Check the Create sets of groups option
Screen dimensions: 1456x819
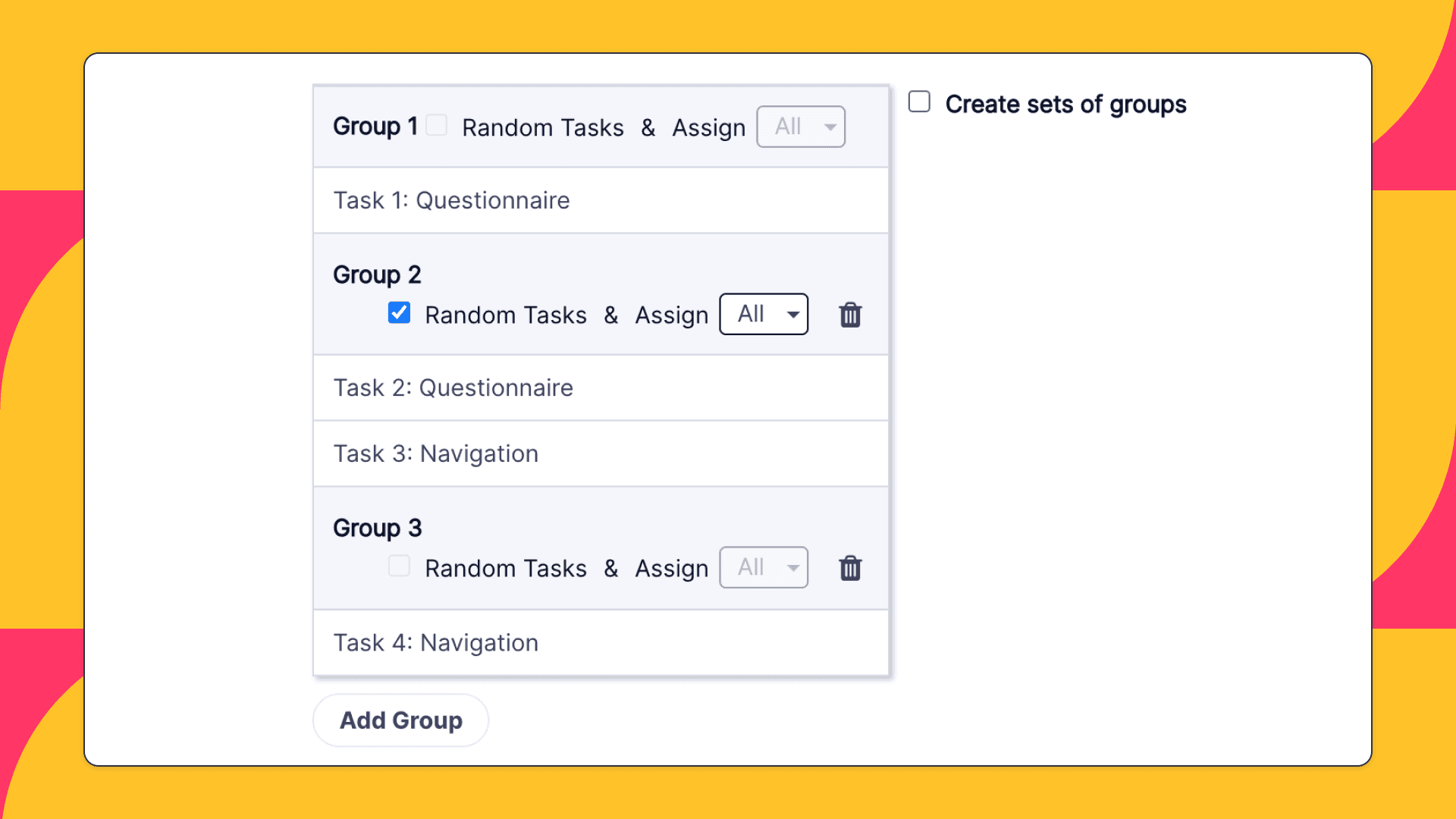[x=918, y=101]
